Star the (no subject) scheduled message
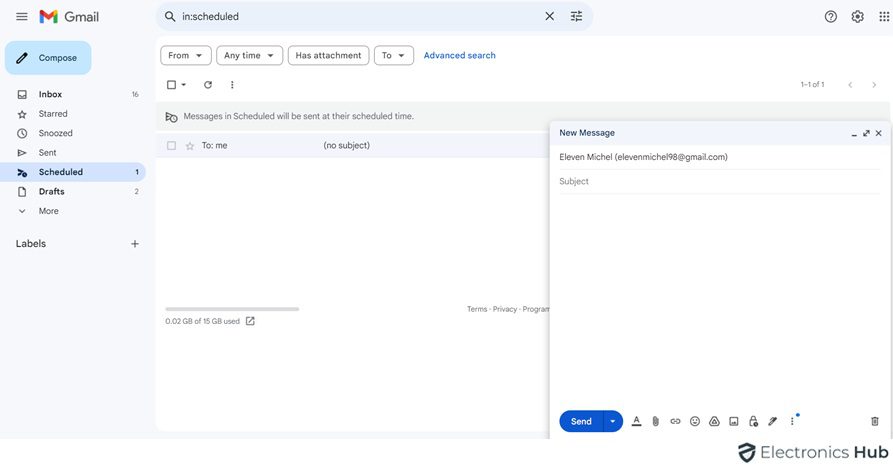This screenshot has width=893, height=465. [x=190, y=146]
